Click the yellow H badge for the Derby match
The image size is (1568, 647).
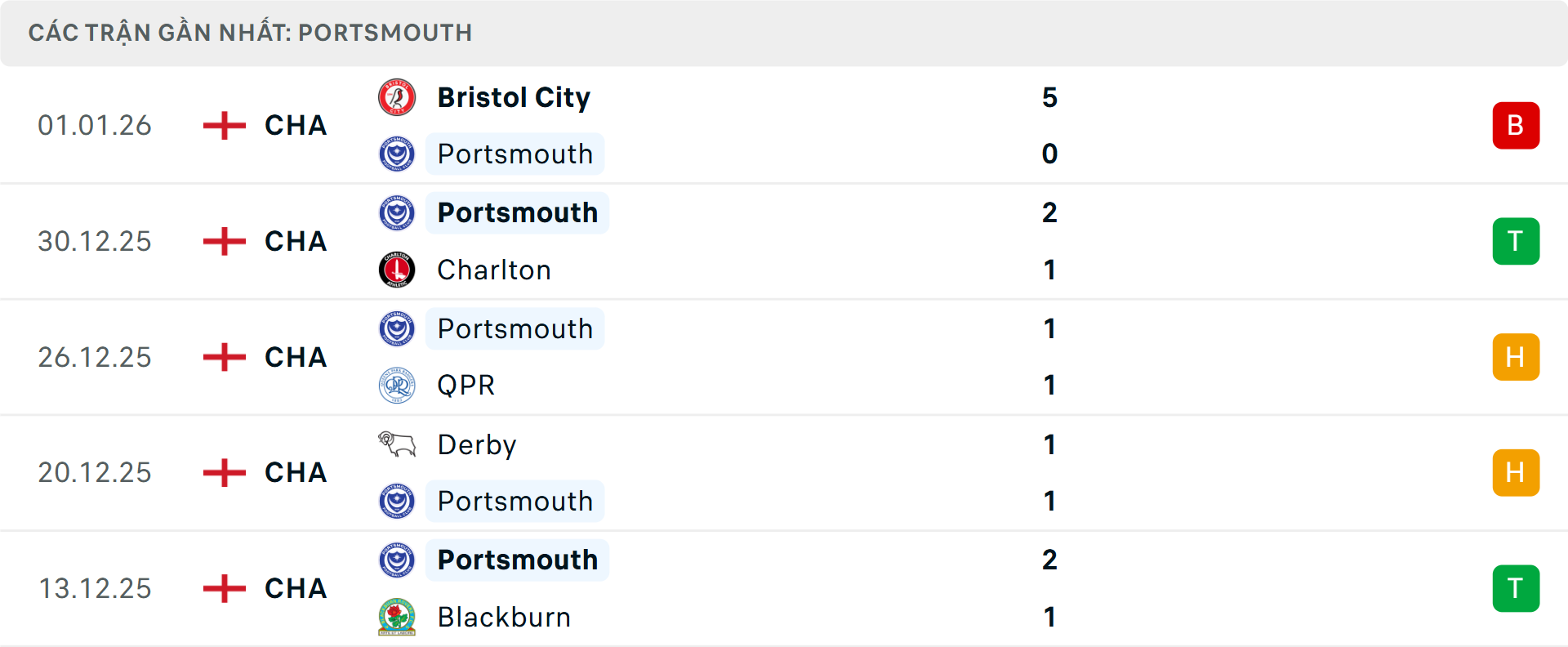coord(1517,472)
